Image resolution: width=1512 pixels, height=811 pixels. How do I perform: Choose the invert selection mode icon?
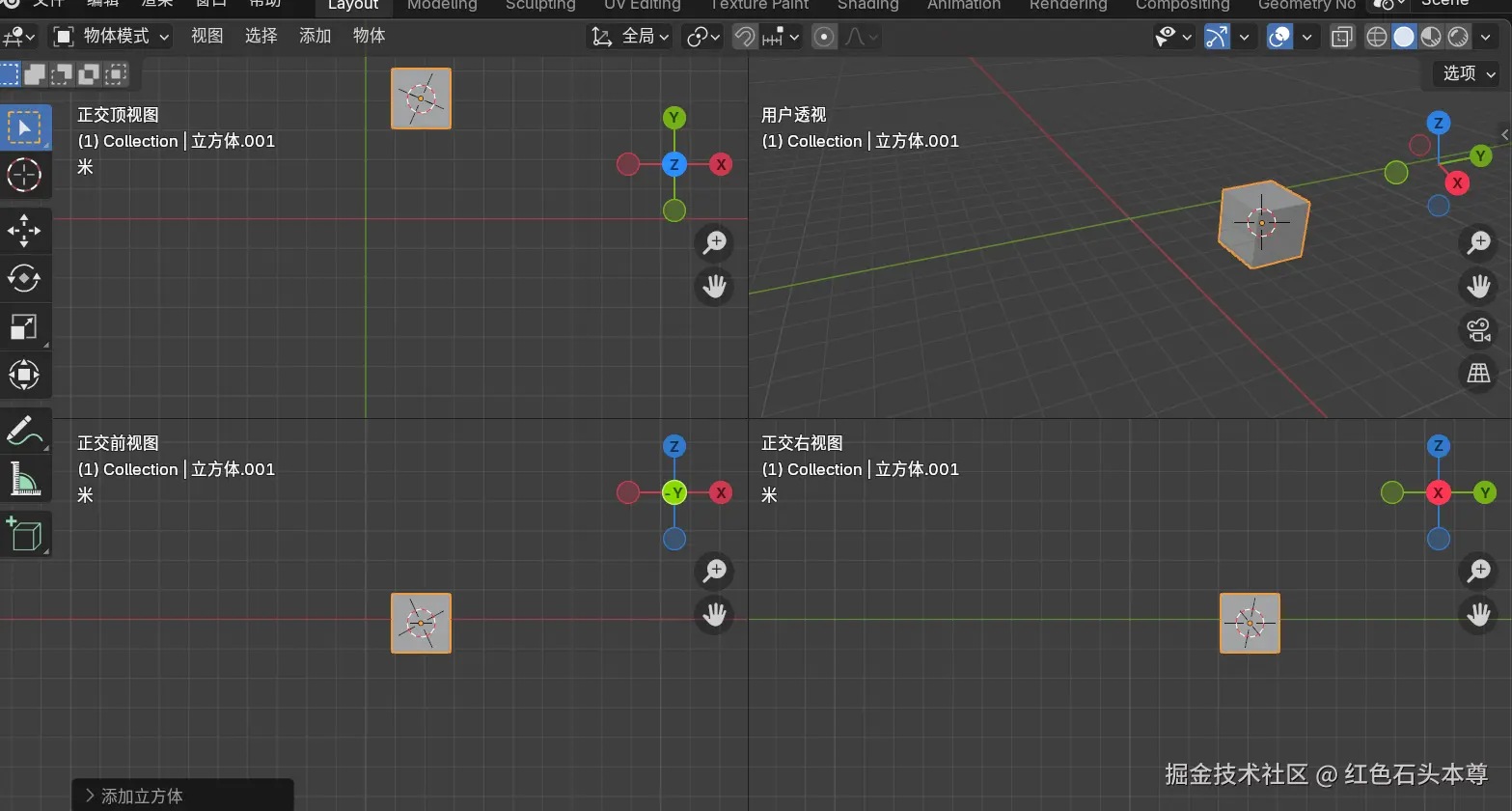click(89, 73)
